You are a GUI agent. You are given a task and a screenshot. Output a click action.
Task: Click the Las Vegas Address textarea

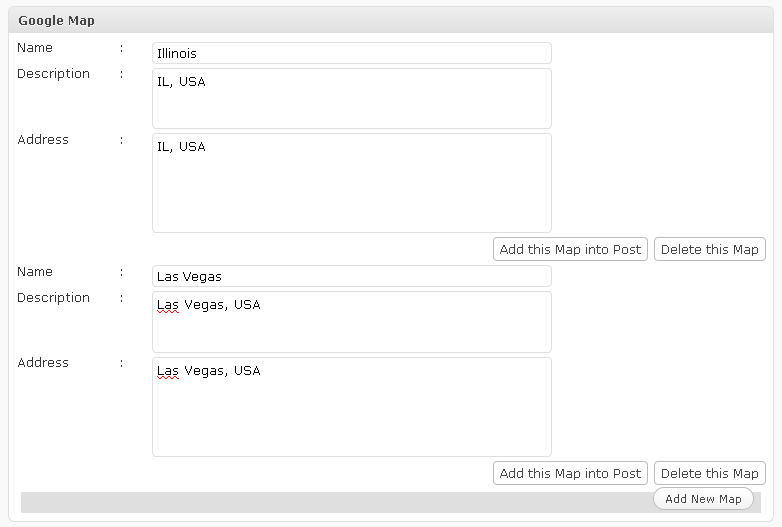[x=352, y=407]
